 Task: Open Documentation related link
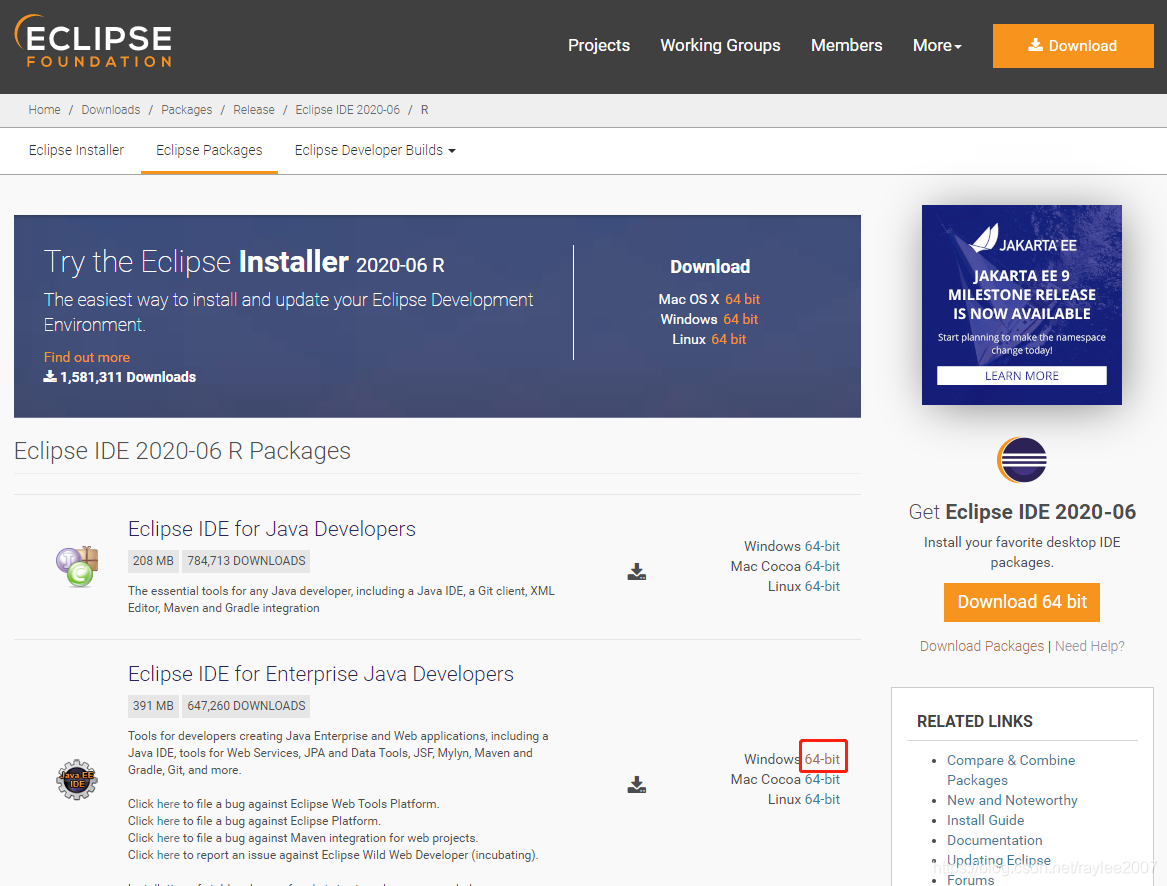pos(994,841)
